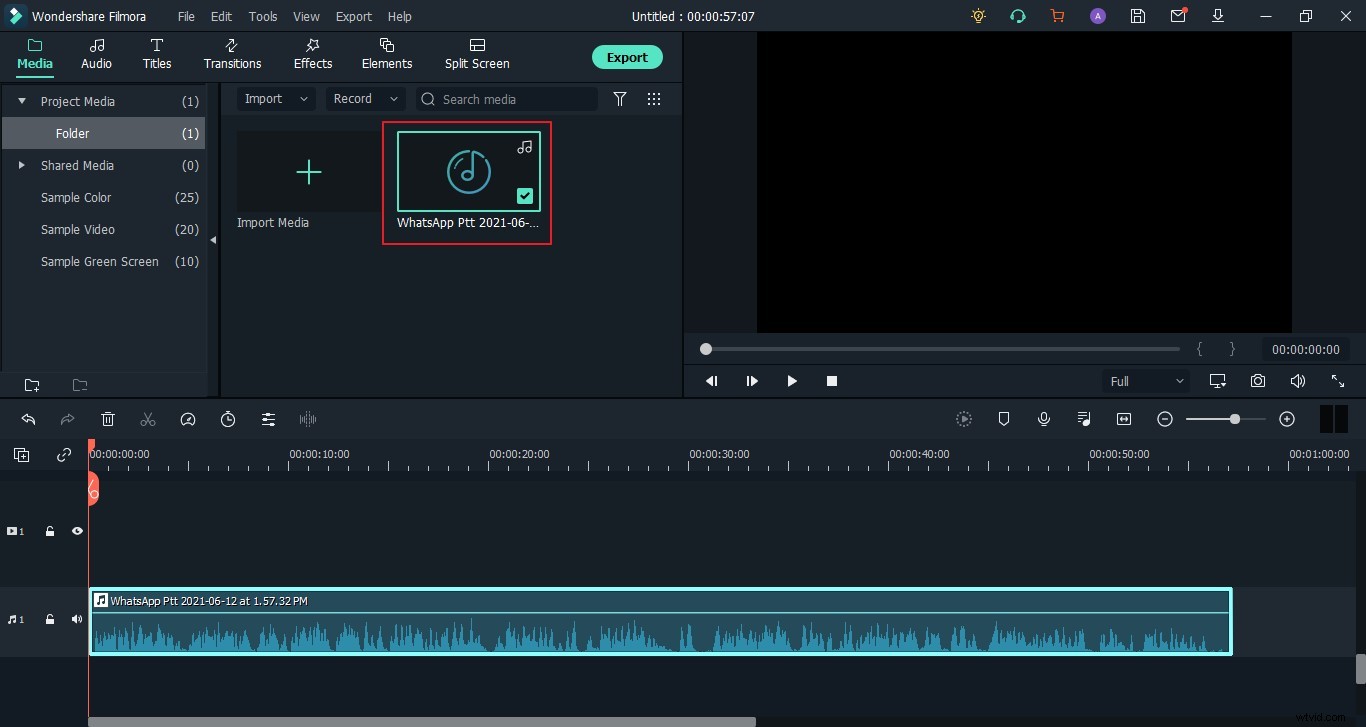The image size is (1366, 727).
Task: Open the Import dropdown
Action: point(275,98)
